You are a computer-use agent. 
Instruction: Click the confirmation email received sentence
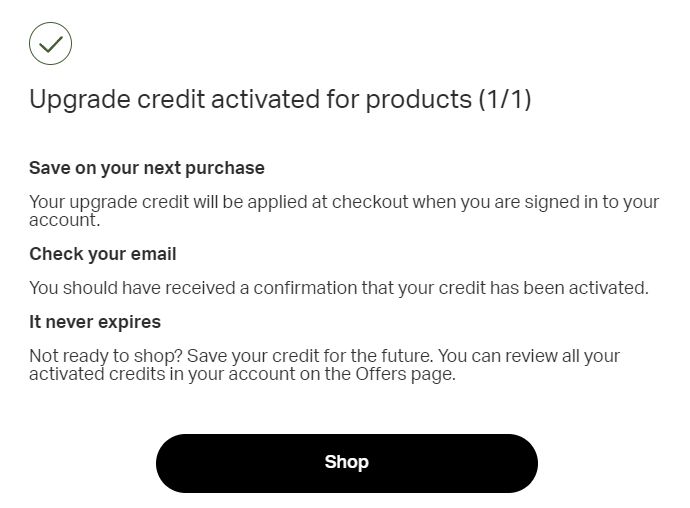coord(338,288)
